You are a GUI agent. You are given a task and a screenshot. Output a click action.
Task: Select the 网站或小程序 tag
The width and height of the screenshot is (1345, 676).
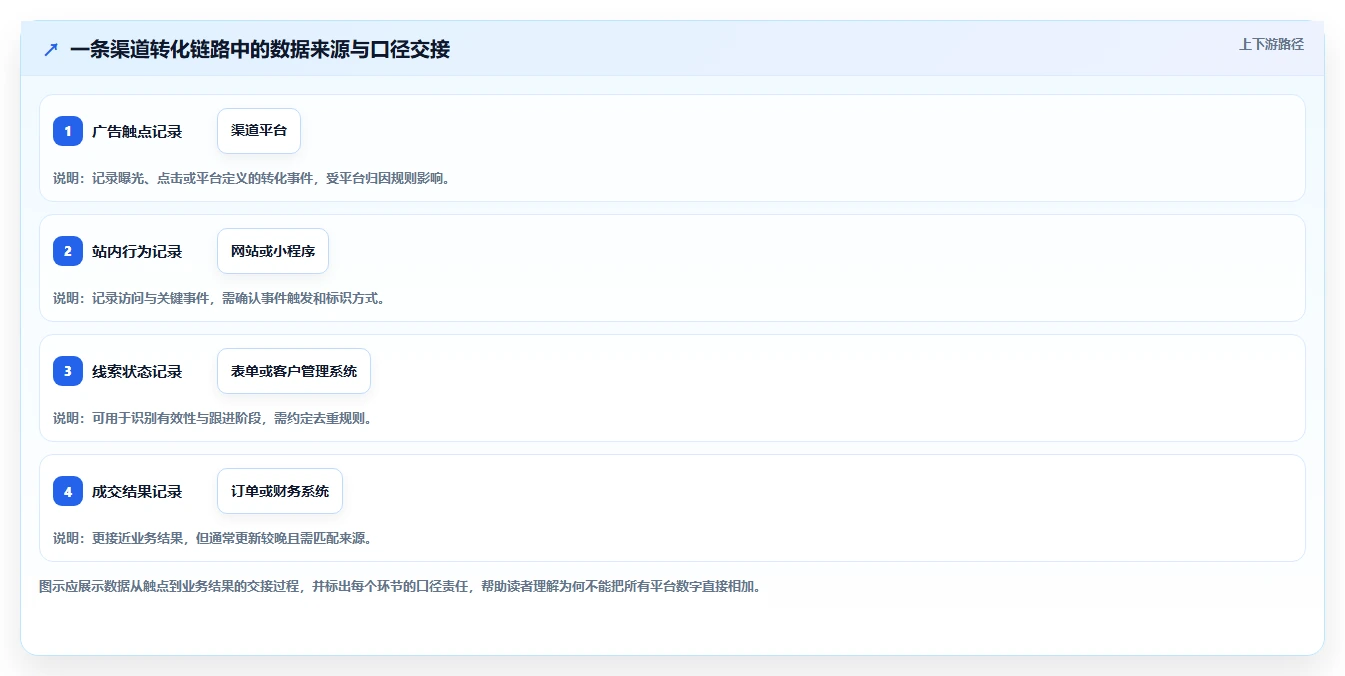[x=273, y=251]
